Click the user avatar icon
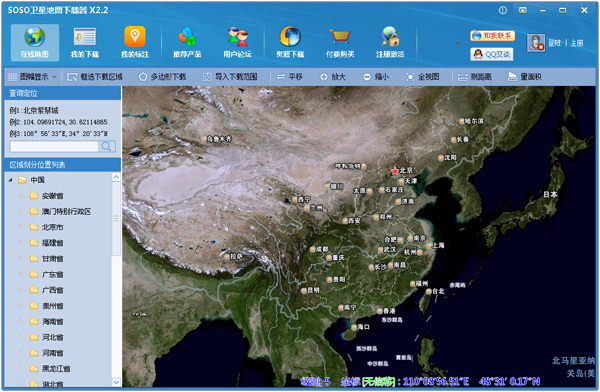The image size is (600, 392). [536, 42]
